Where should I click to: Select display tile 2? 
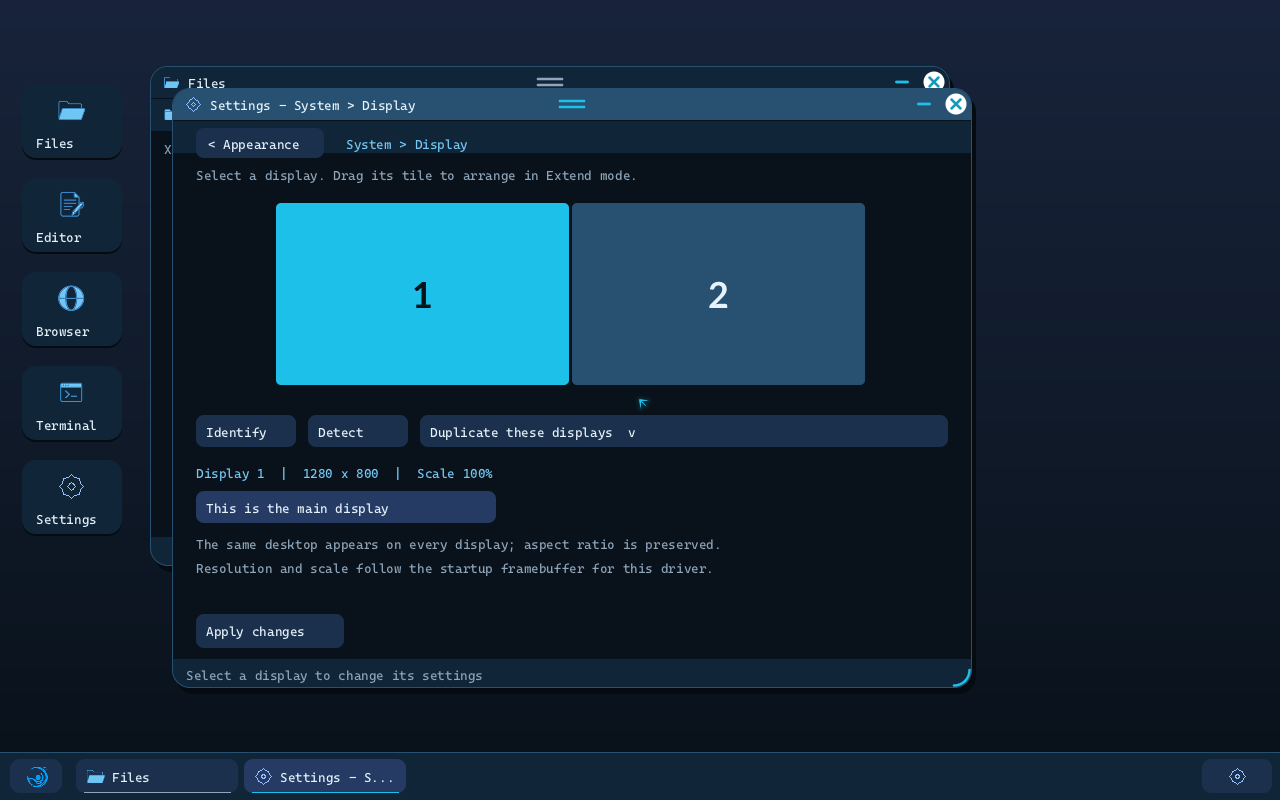718,294
